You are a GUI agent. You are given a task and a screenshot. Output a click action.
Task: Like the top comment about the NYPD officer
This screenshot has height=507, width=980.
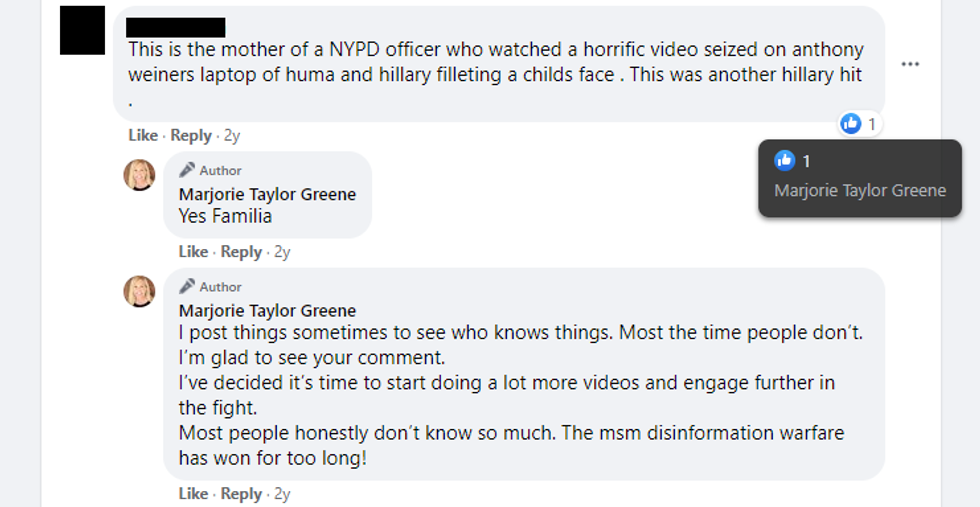point(143,135)
